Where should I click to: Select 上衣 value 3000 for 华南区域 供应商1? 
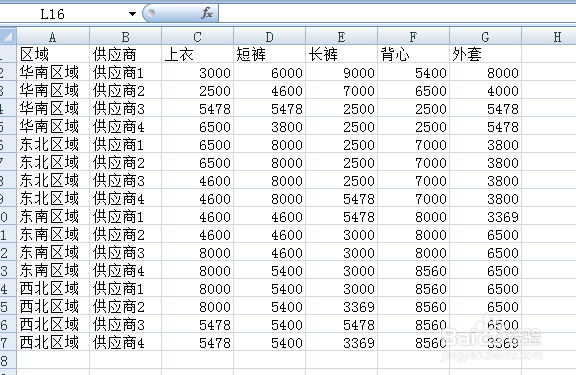[197, 72]
